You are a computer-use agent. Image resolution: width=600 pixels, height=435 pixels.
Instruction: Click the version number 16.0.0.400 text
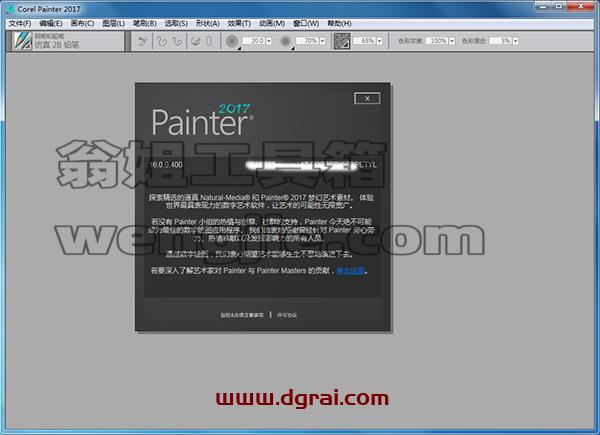click(167, 165)
